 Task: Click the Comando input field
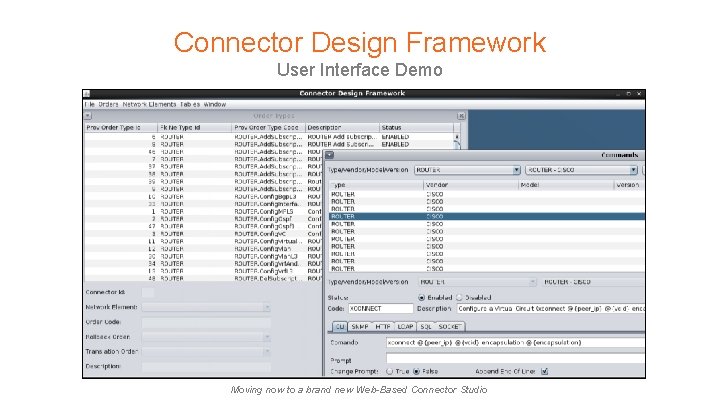click(x=515, y=343)
